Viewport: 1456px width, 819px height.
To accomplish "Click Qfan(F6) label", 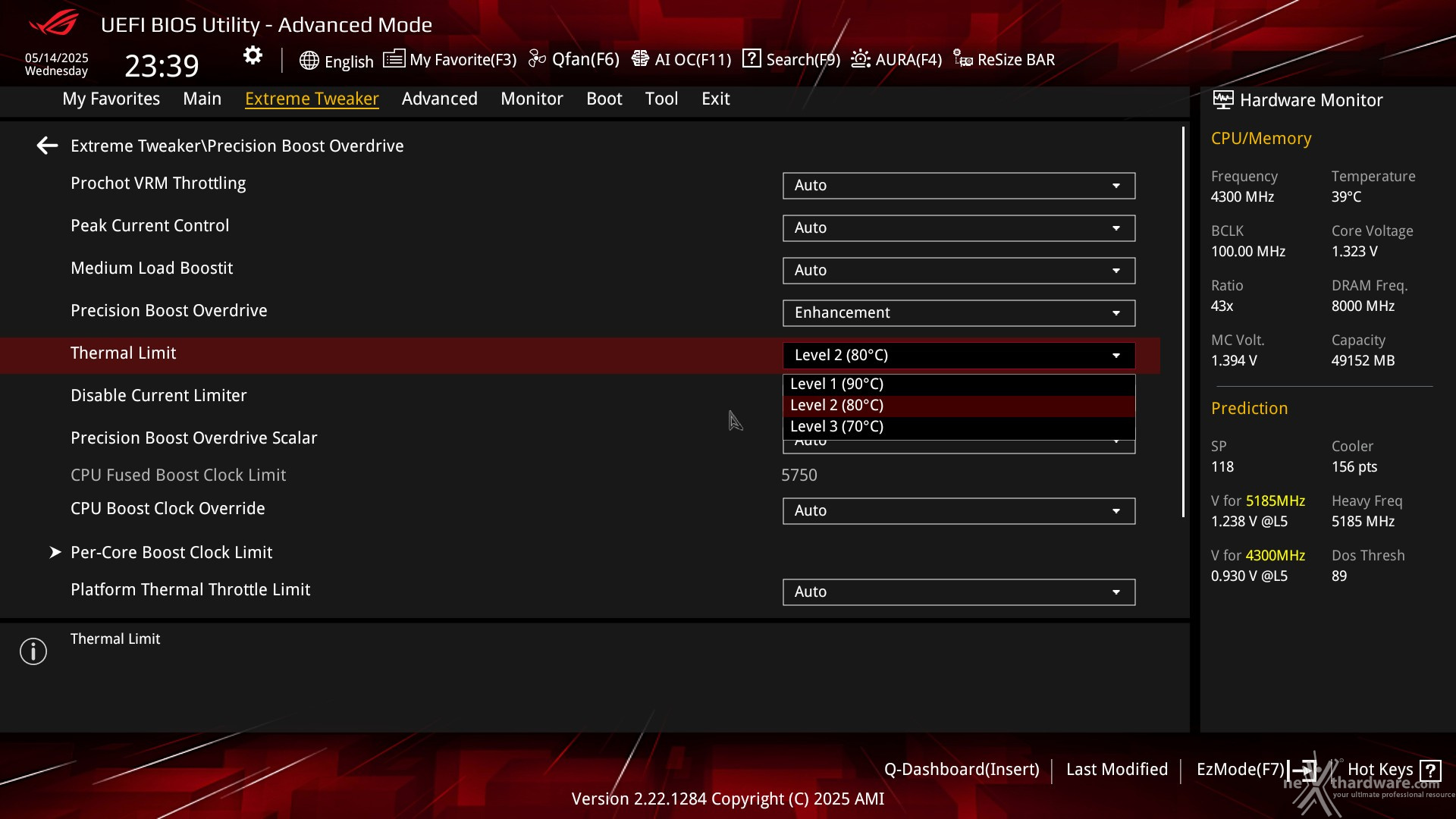I will click(x=585, y=59).
